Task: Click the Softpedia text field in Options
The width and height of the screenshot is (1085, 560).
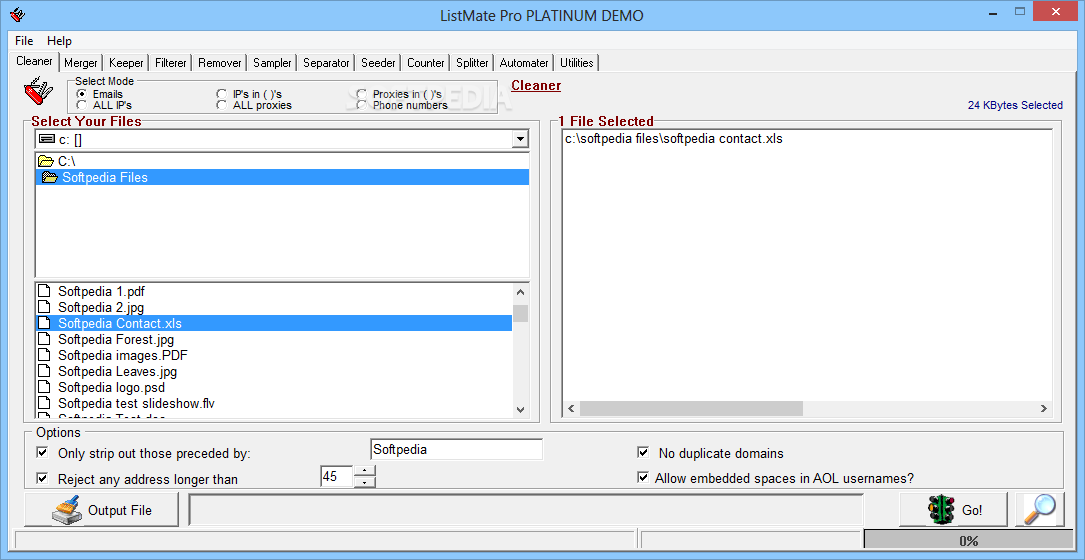Action: coord(457,449)
